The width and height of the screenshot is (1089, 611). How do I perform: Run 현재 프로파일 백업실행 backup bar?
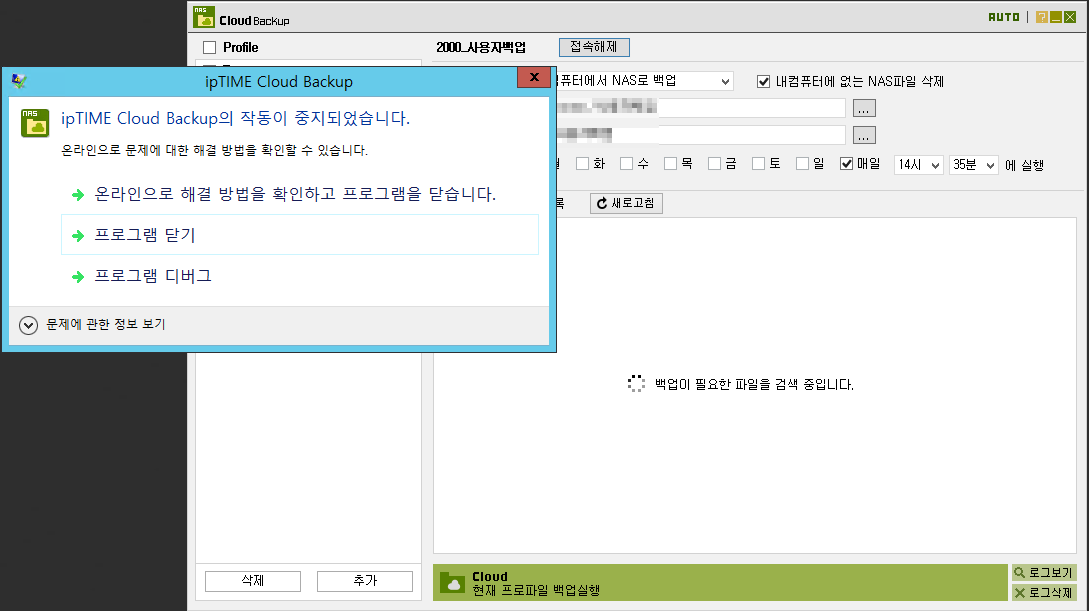[x=720, y=583]
